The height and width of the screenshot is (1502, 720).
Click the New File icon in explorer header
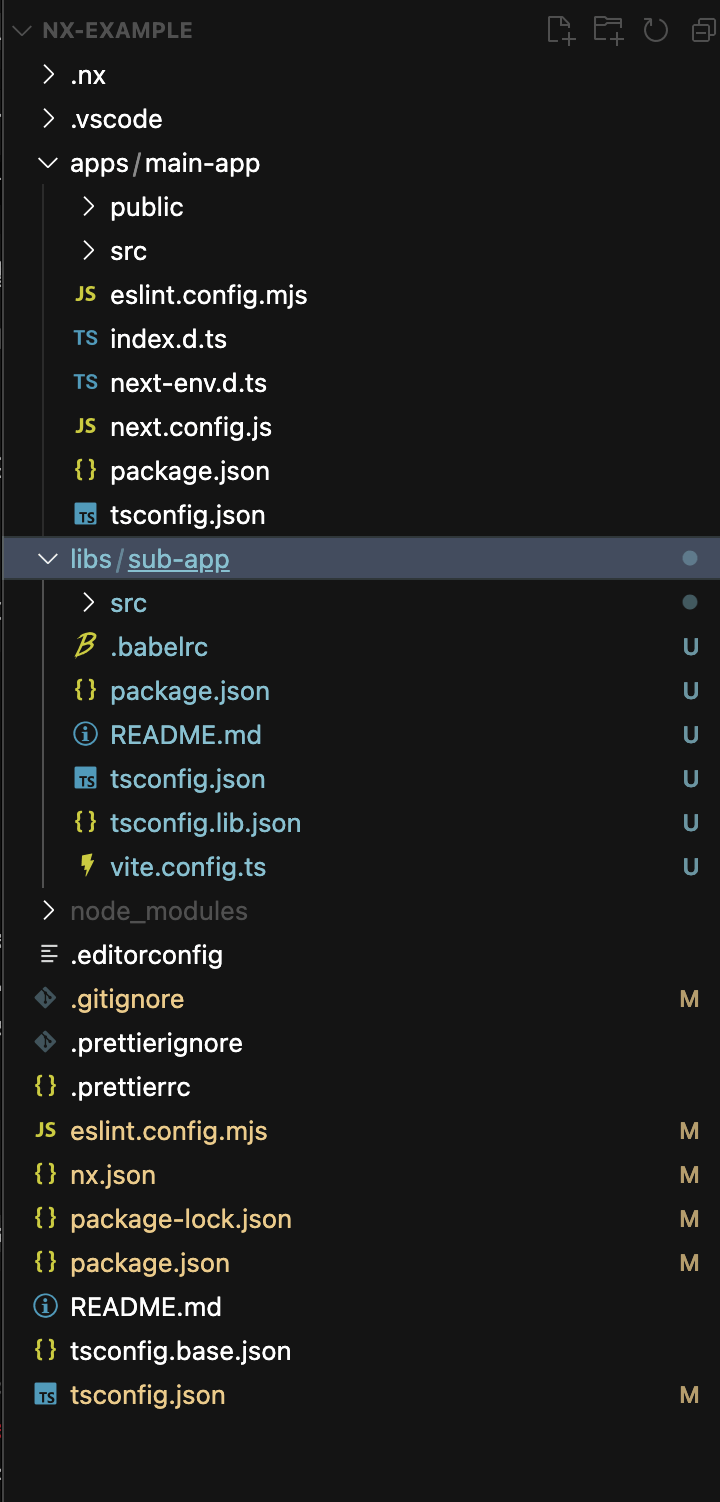(x=561, y=30)
